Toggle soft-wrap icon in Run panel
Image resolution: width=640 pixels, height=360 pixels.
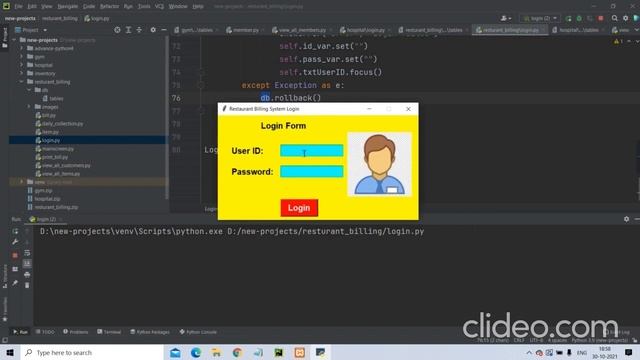[x=27, y=253]
